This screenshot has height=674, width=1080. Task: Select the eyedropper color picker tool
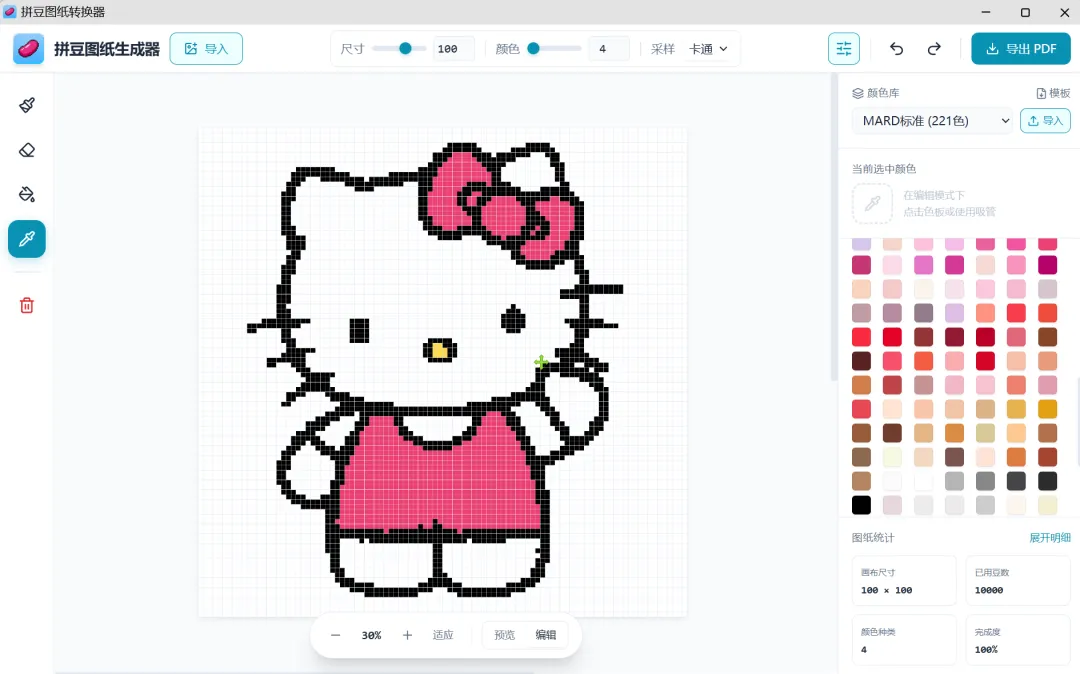pos(27,239)
